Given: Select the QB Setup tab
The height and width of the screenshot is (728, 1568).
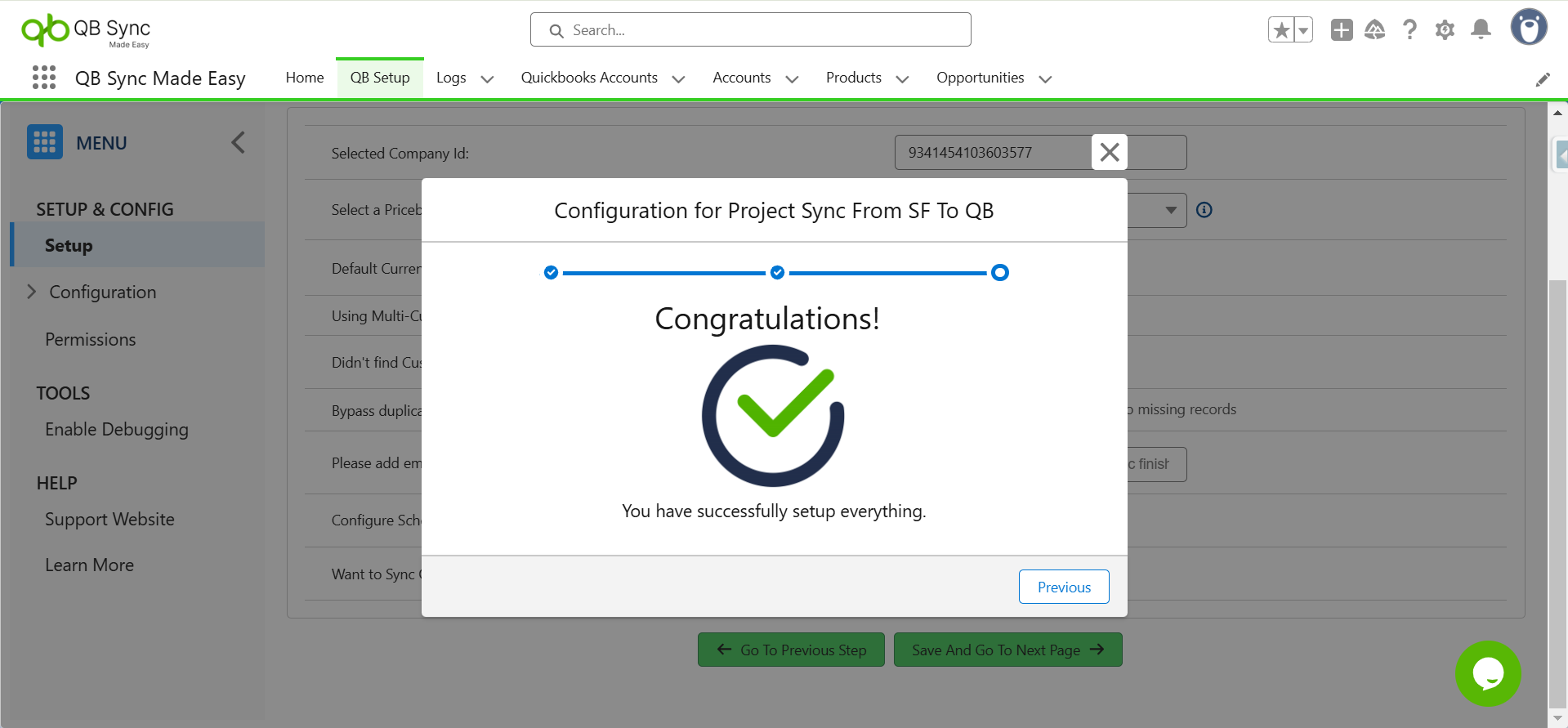Looking at the screenshot, I should point(380,78).
